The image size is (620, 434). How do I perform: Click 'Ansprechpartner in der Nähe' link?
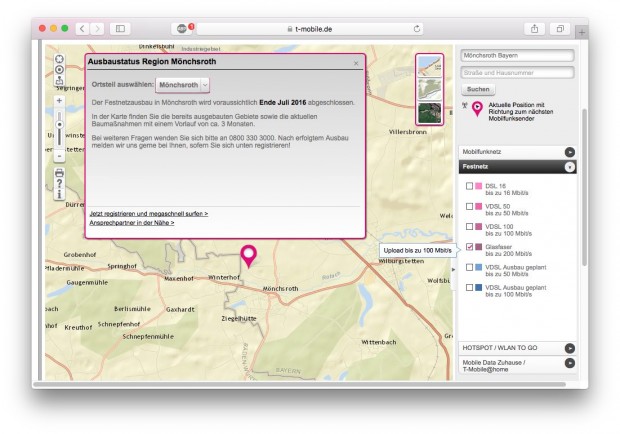coord(132,223)
